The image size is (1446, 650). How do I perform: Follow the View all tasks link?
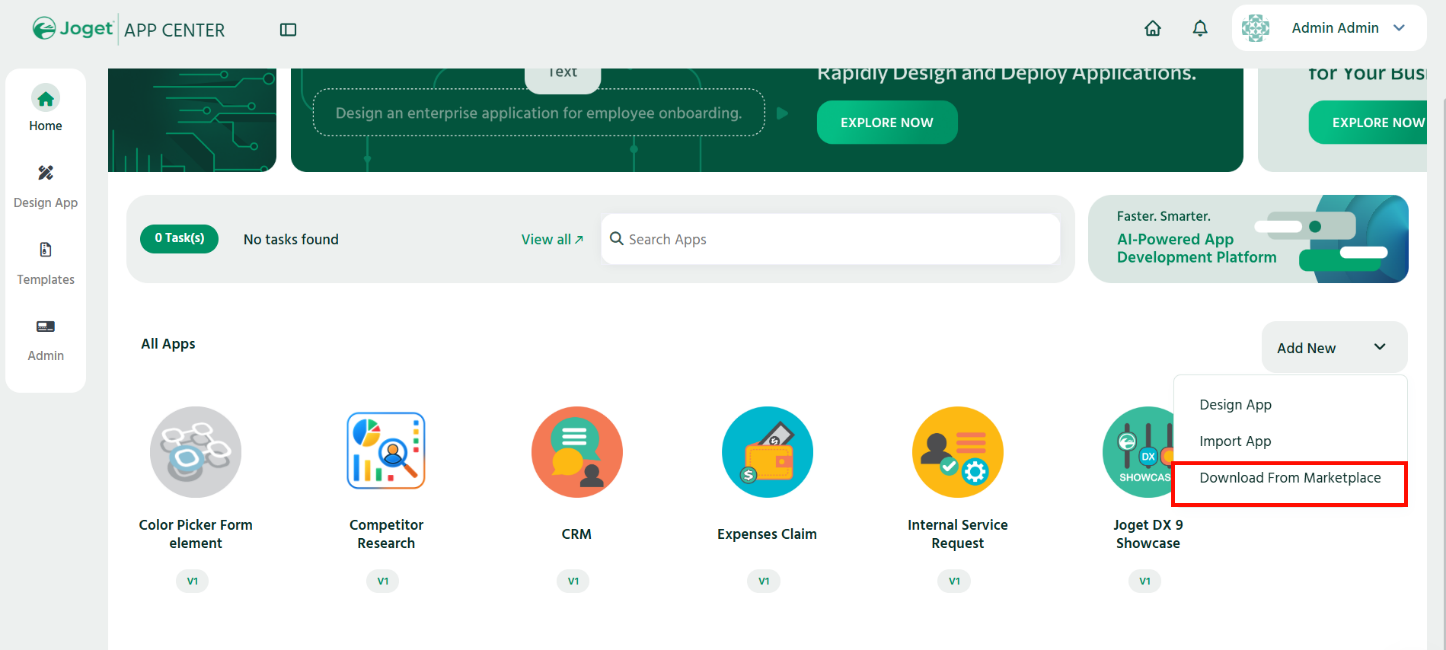click(552, 239)
